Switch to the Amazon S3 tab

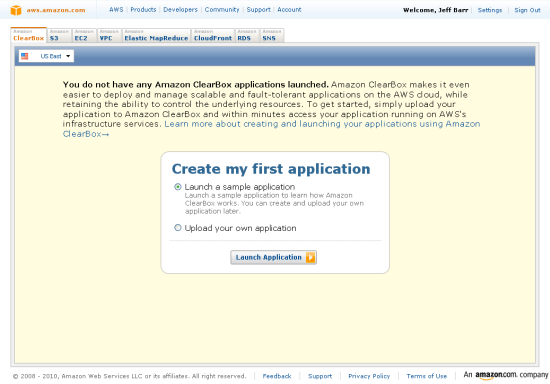[59, 35]
